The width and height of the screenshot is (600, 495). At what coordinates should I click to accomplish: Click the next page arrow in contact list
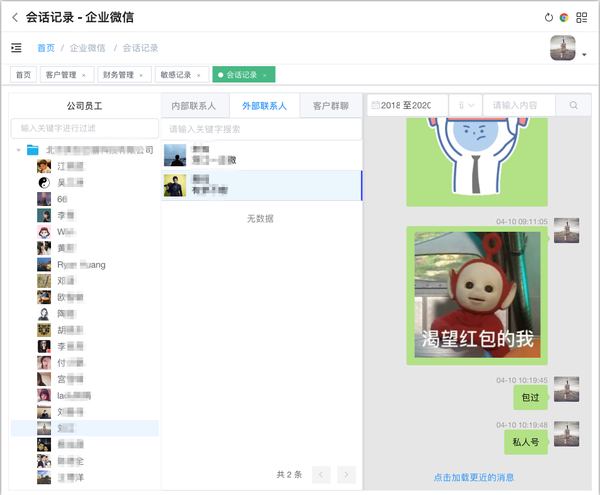coord(346,474)
